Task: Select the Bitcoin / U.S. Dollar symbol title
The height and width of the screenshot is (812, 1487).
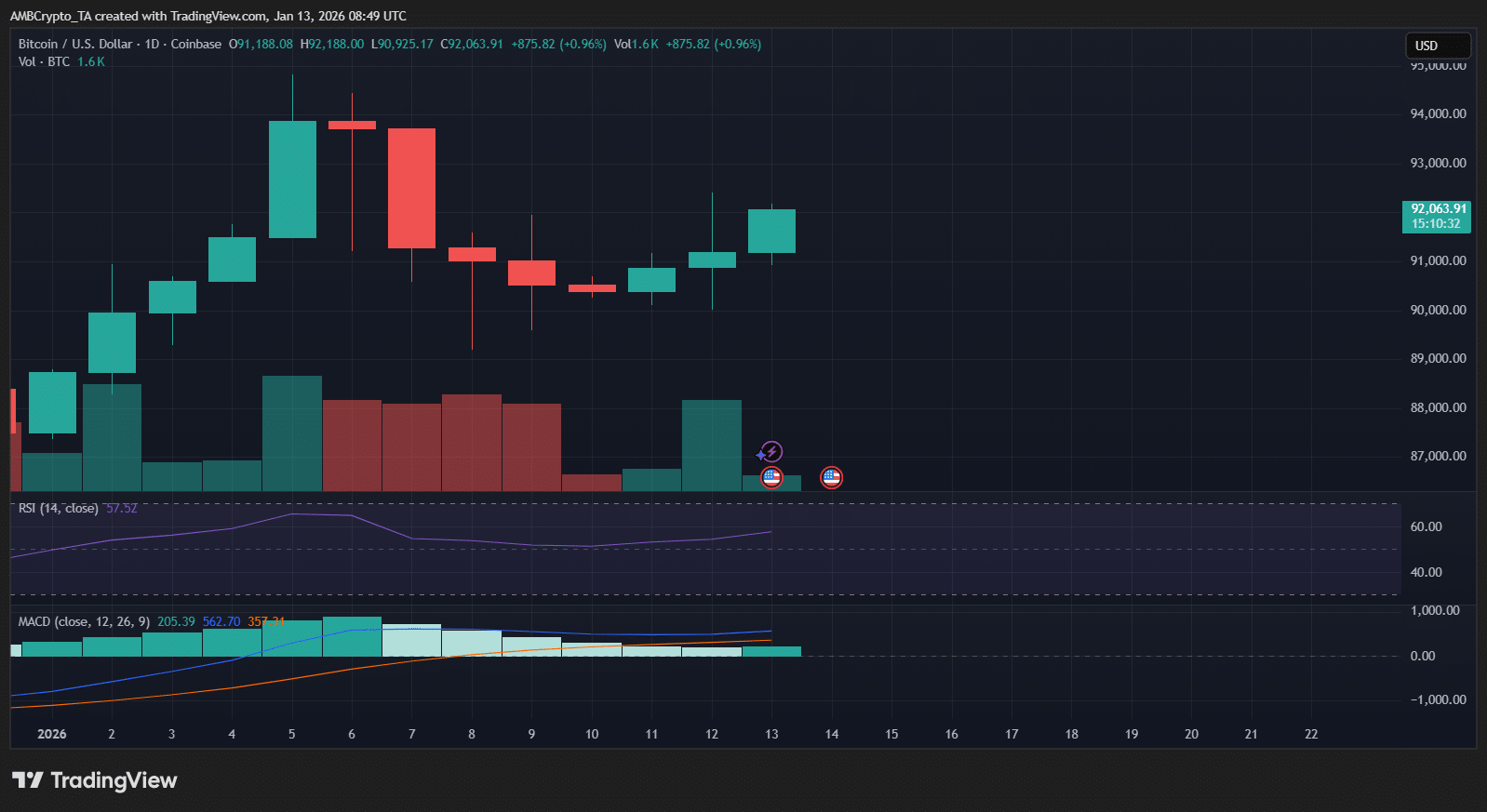Action: tap(120, 44)
